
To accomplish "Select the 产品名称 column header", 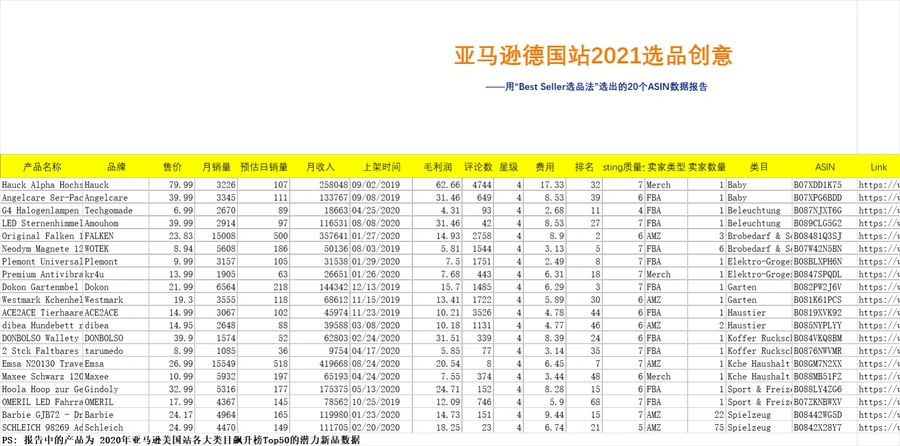I will click(x=42, y=167).
